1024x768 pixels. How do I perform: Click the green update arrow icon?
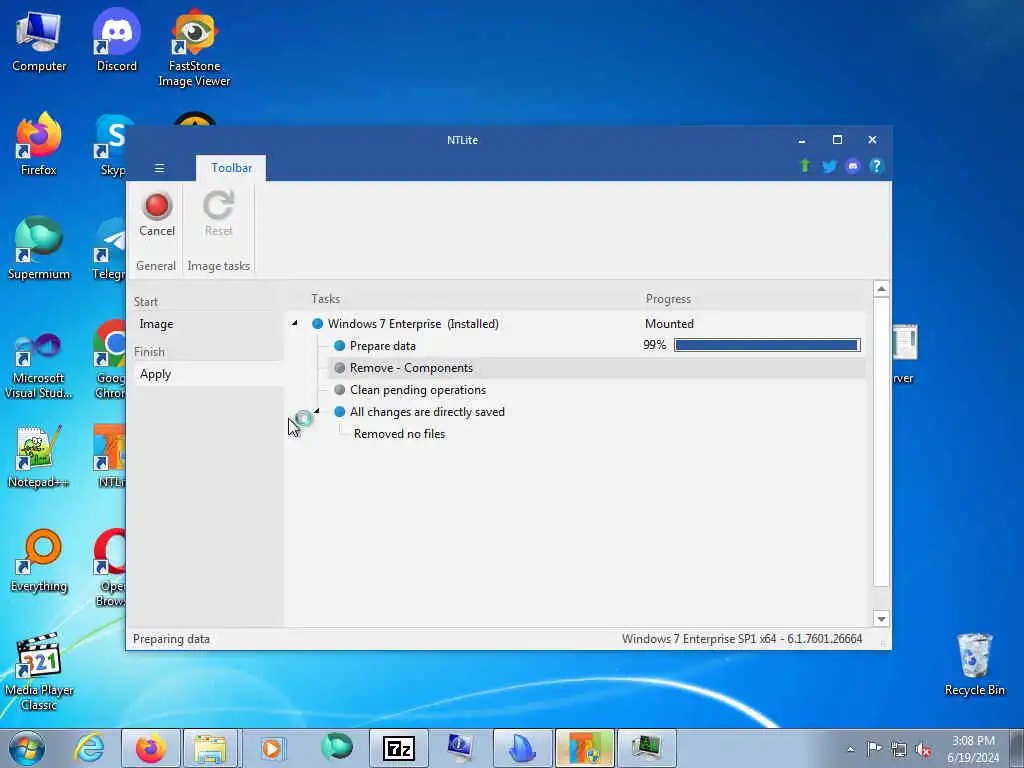click(805, 166)
